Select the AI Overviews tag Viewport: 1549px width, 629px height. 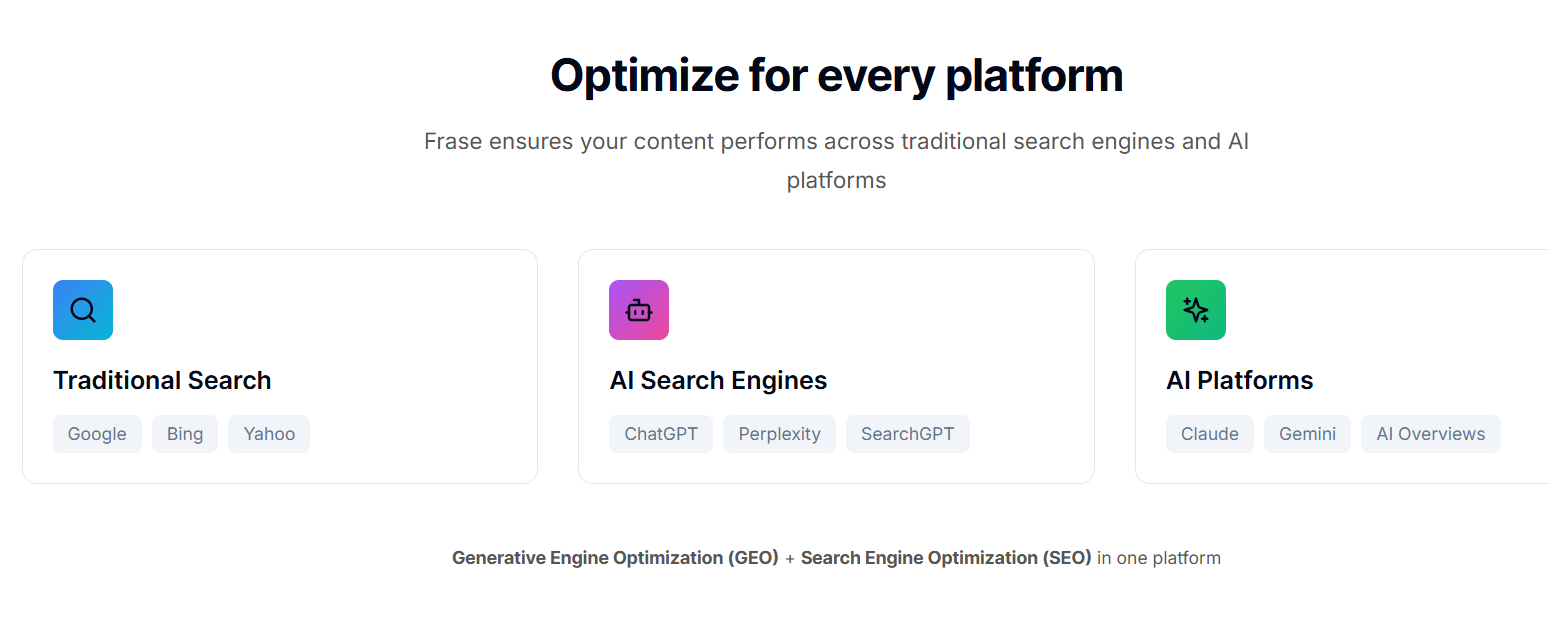click(x=1431, y=434)
